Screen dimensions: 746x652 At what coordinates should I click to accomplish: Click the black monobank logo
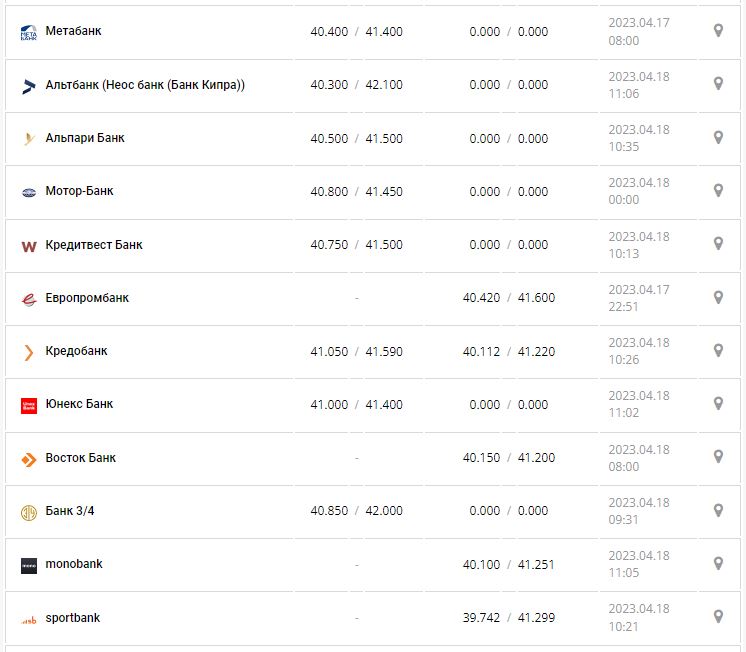29,565
